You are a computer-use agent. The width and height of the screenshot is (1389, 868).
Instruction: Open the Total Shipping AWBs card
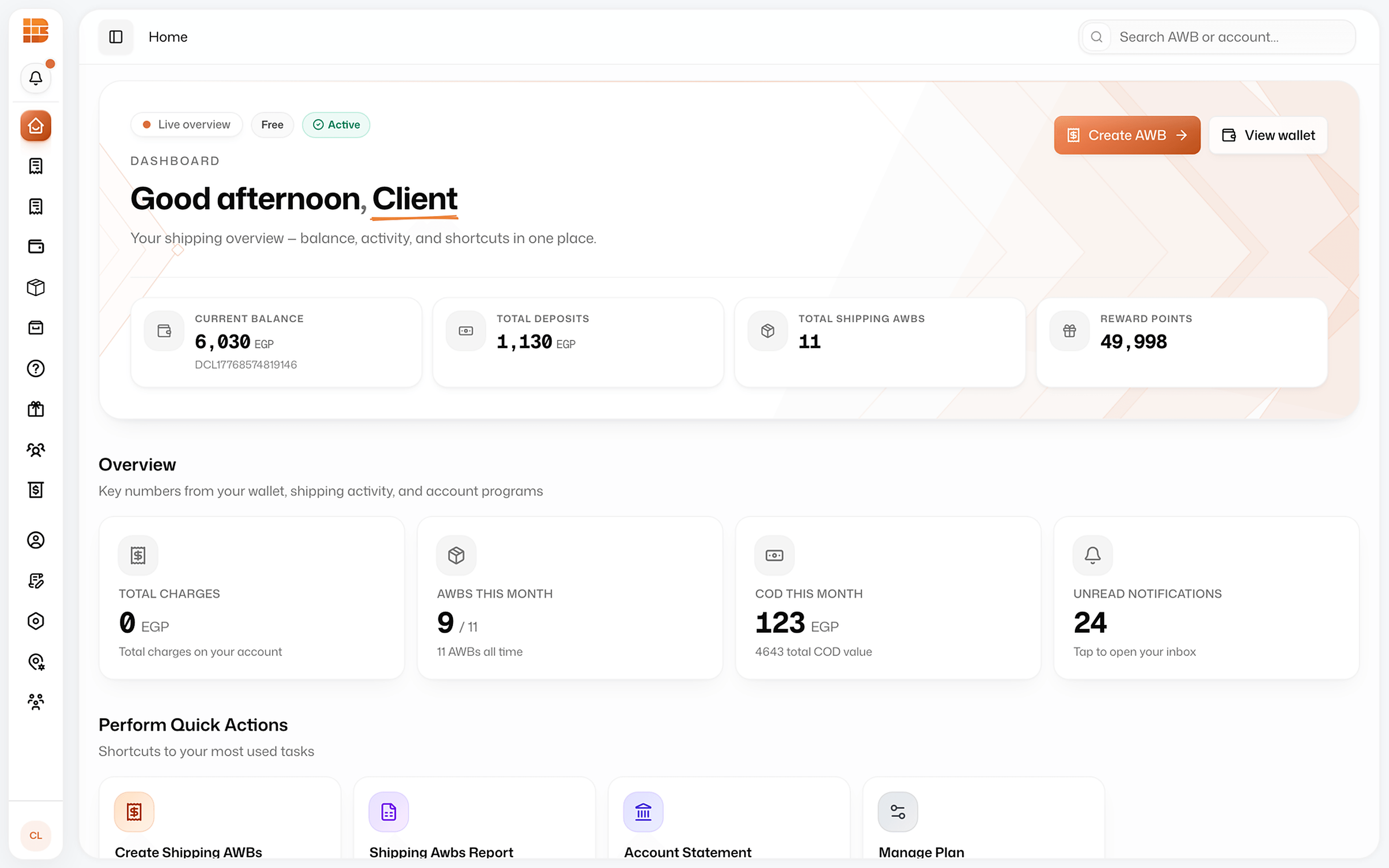tap(880, 342)
